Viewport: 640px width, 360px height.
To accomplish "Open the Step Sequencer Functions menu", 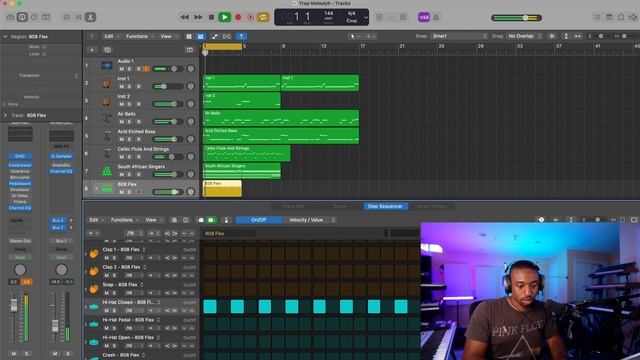I will point(124,220).
